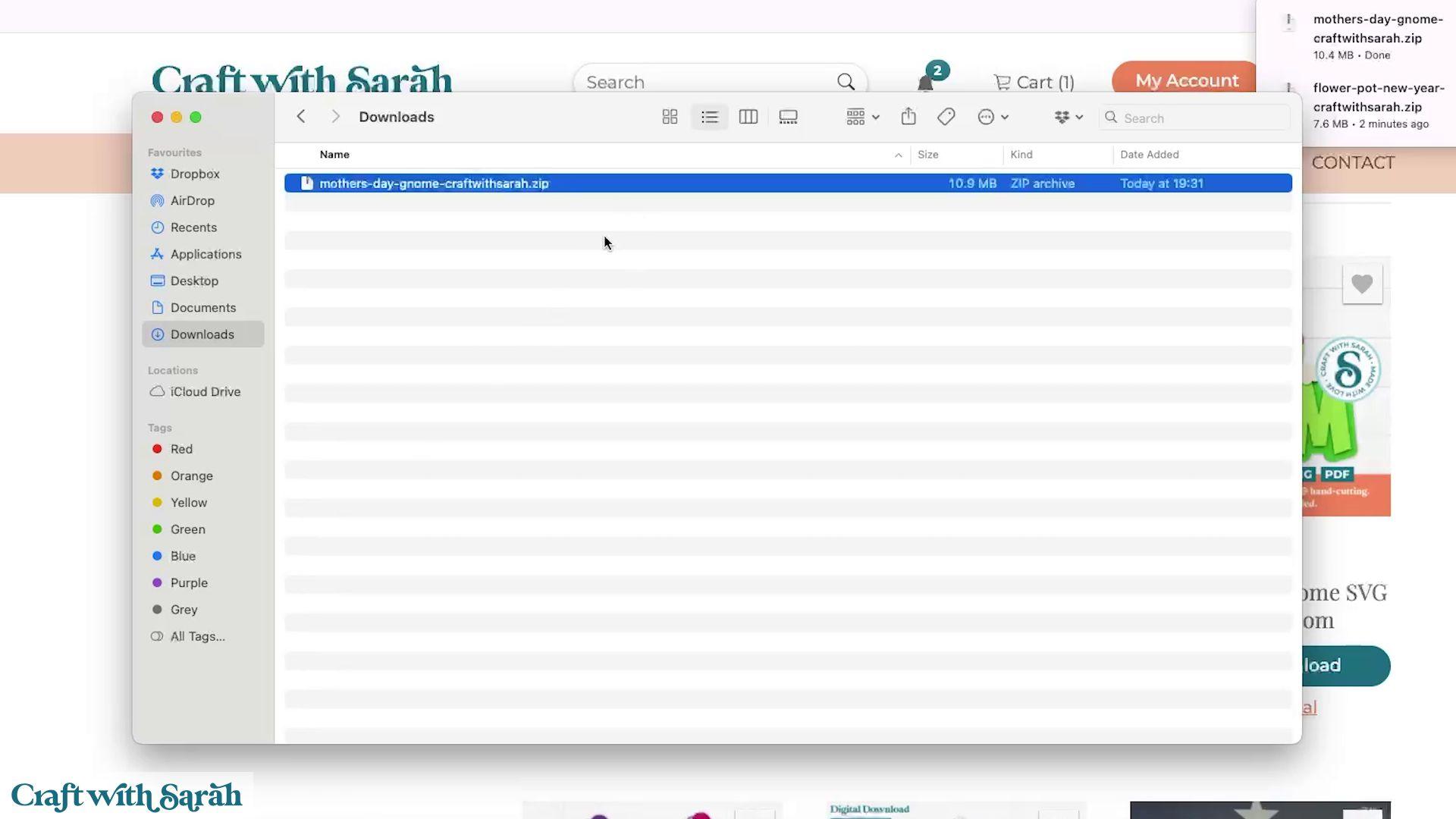
Task: Open AirDrop in Finder sidebar
Action: point(202,201)
